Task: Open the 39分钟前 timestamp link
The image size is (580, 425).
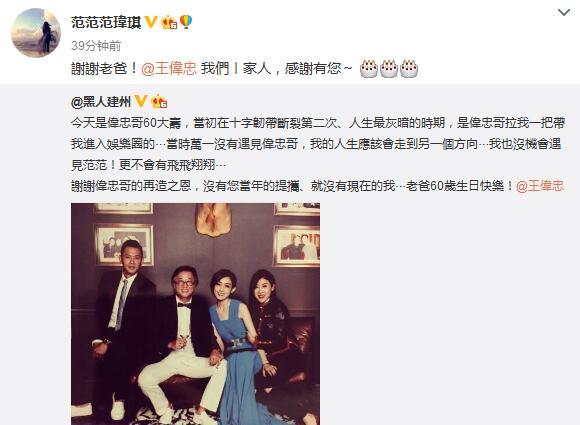Action: pyautogui.click(x=96, y=46)
